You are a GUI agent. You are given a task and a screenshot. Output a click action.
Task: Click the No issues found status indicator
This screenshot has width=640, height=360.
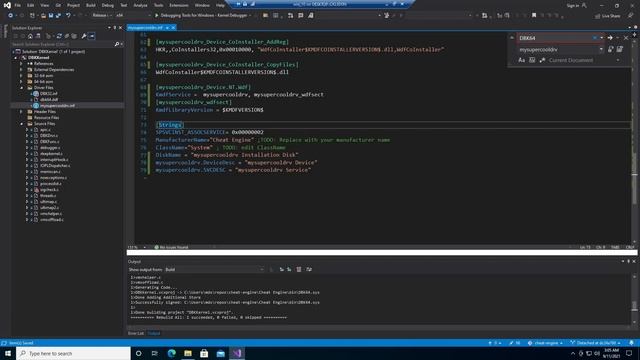pyautogui.click(x=171, y=247)
